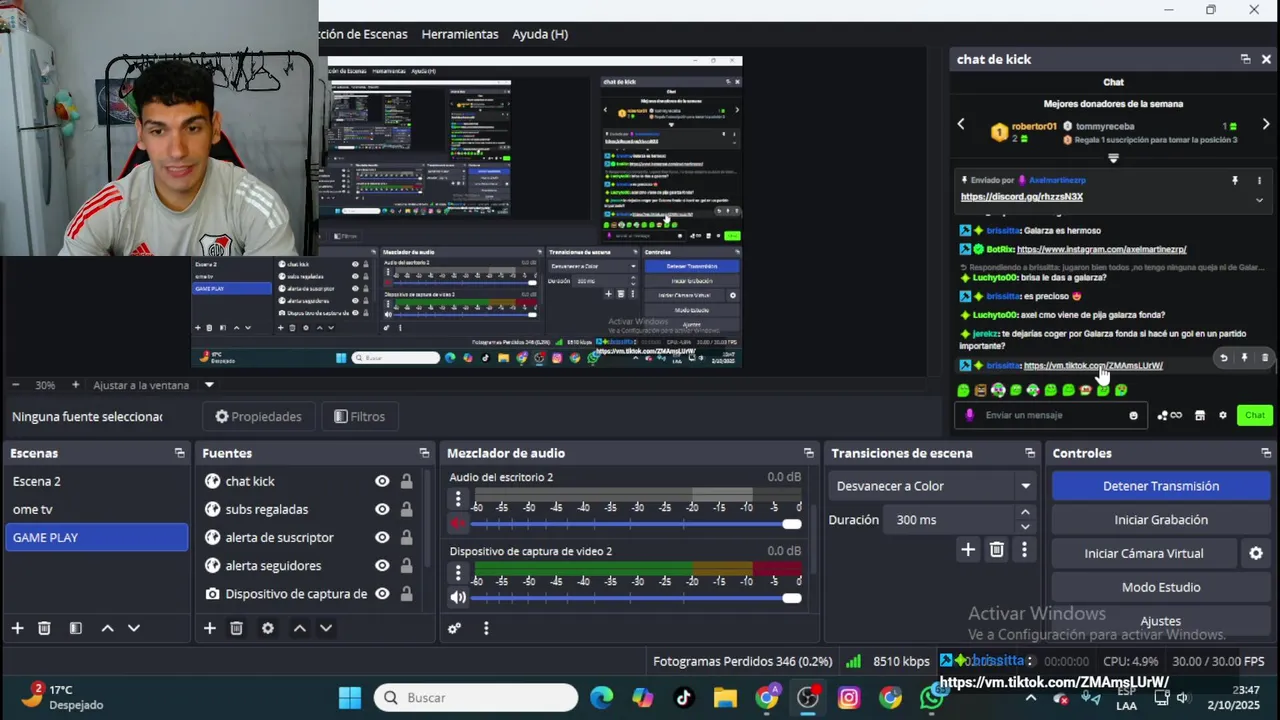
Task: Add a scene transition with plus icon
Action: pyautogui.click(x=967, y=549)
